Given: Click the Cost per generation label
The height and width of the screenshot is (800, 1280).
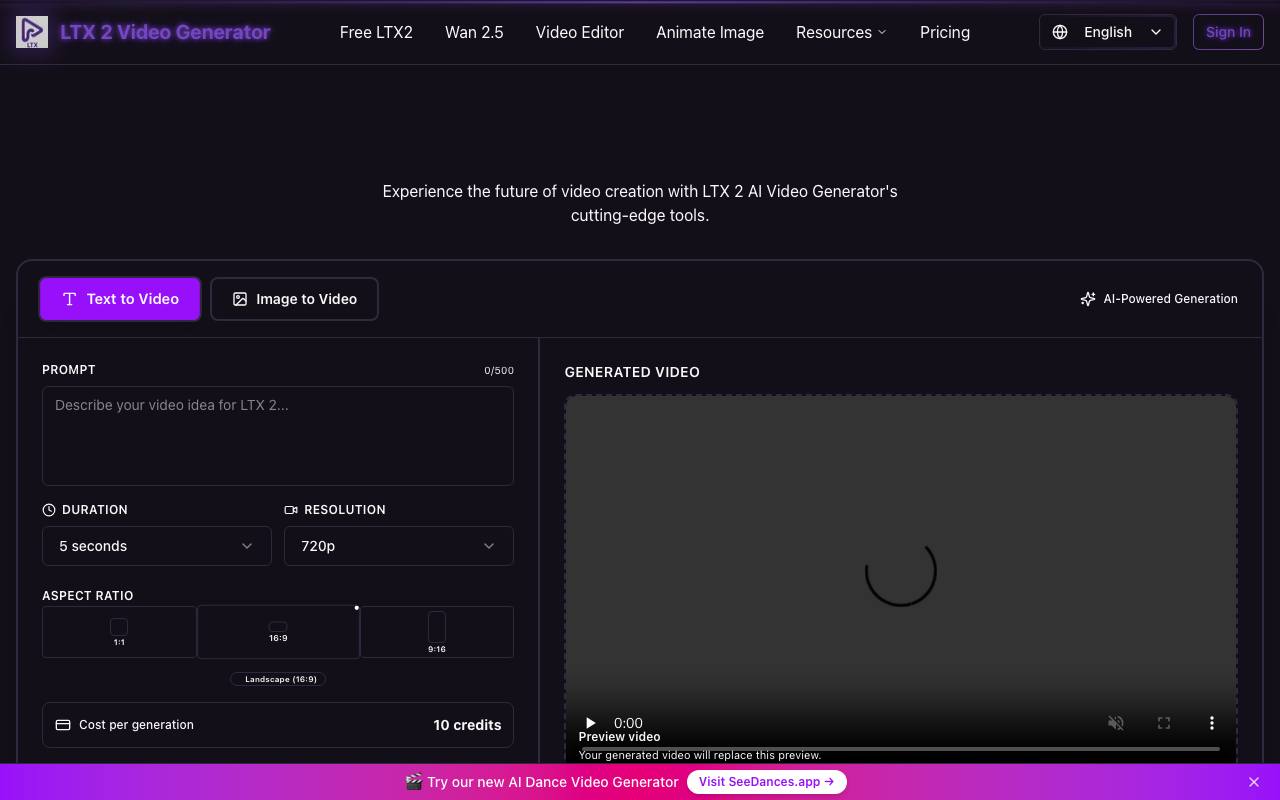Looking at the screenshot, I should (x=136, y=725).
